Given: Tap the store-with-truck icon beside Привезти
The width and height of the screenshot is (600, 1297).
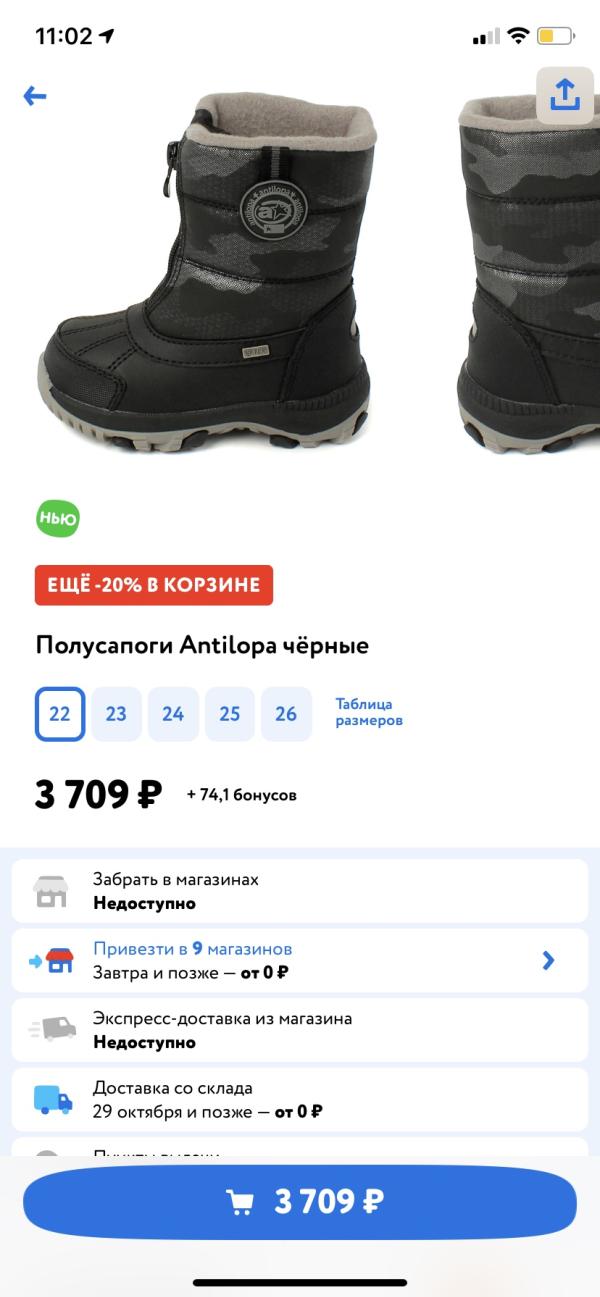Looking at the screenshot, I should coord(47,959).
